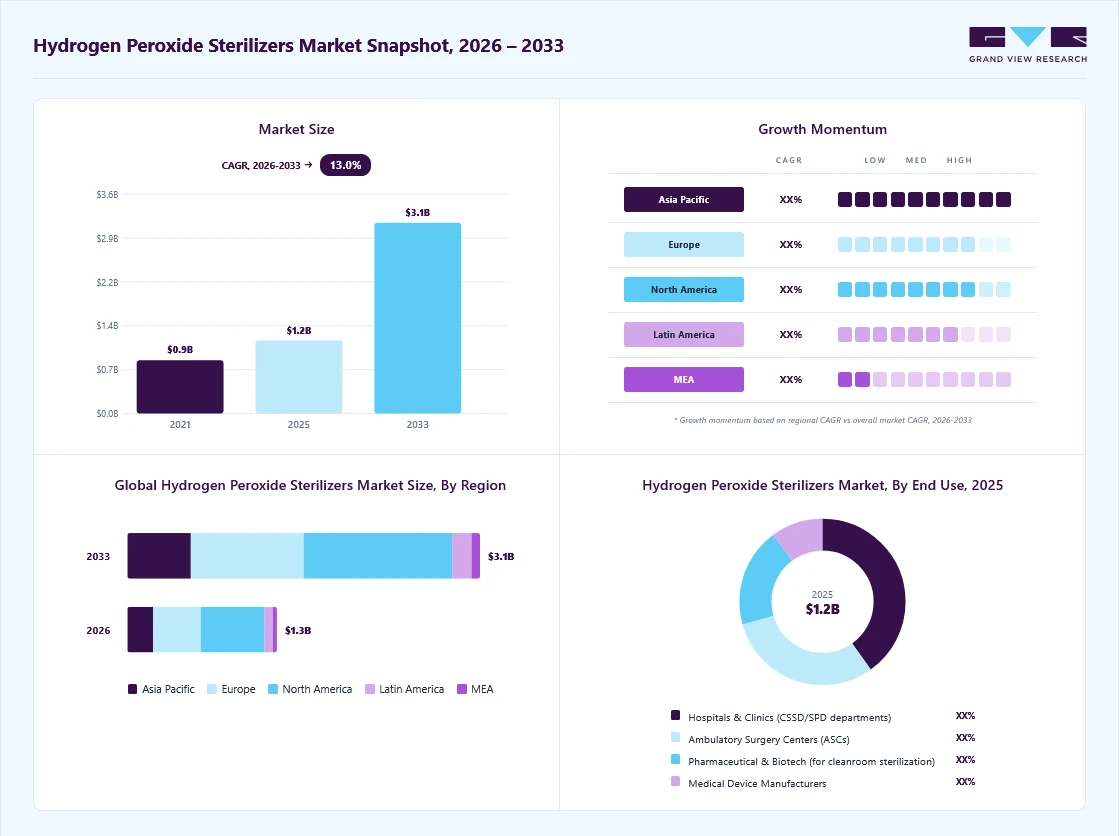Click the Europe segment in the 2033 stacked bar
1120x836 pixels.
click(247, 556)
